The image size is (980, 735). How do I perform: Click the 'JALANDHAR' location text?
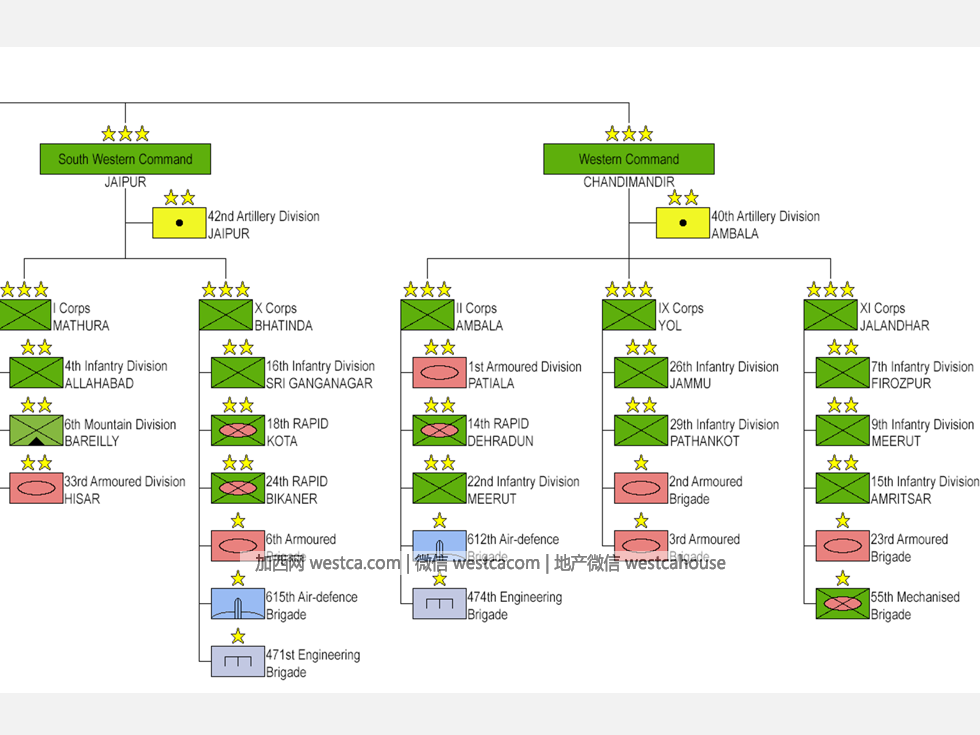click(894, 326)
